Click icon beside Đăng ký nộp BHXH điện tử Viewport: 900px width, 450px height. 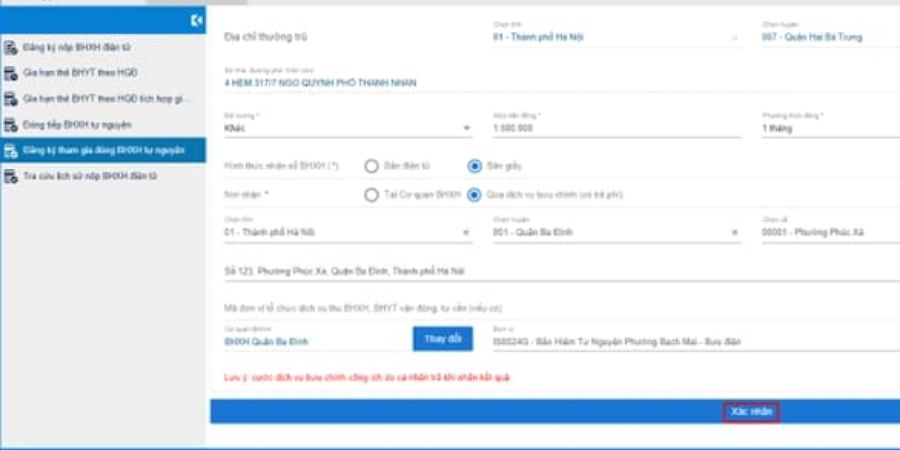click(10, 48)
